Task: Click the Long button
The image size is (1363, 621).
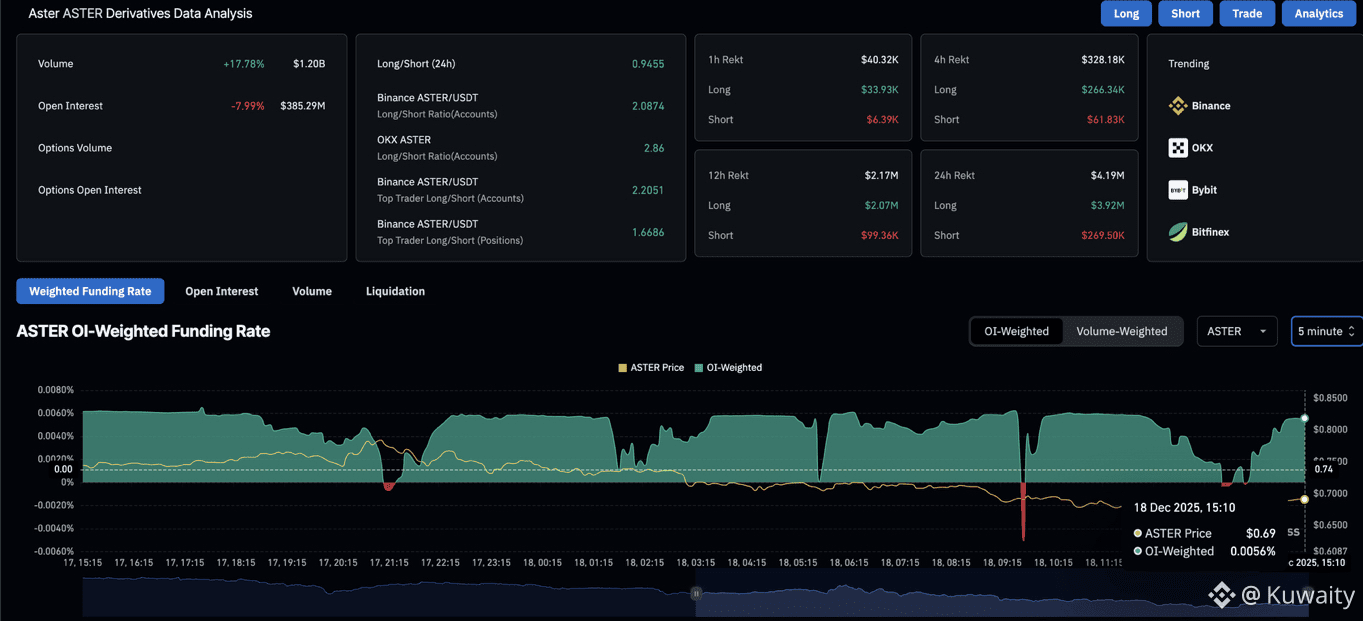Action: point(1126,13)
